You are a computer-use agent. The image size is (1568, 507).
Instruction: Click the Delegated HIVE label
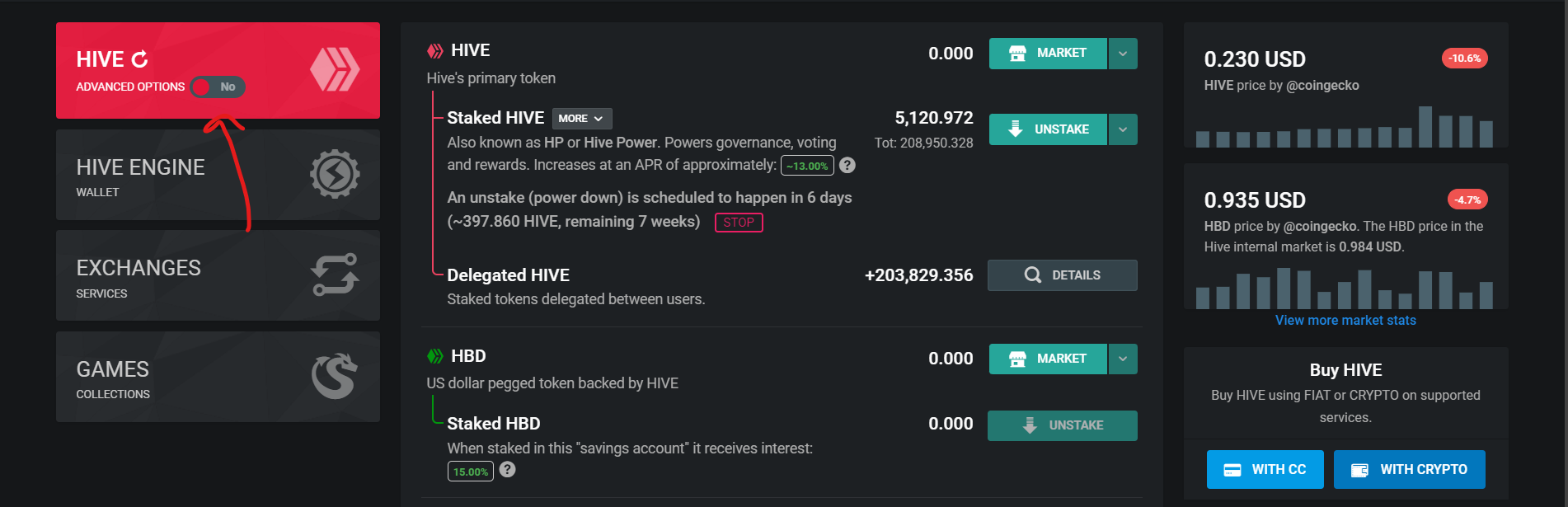click(x=509, y=275)
